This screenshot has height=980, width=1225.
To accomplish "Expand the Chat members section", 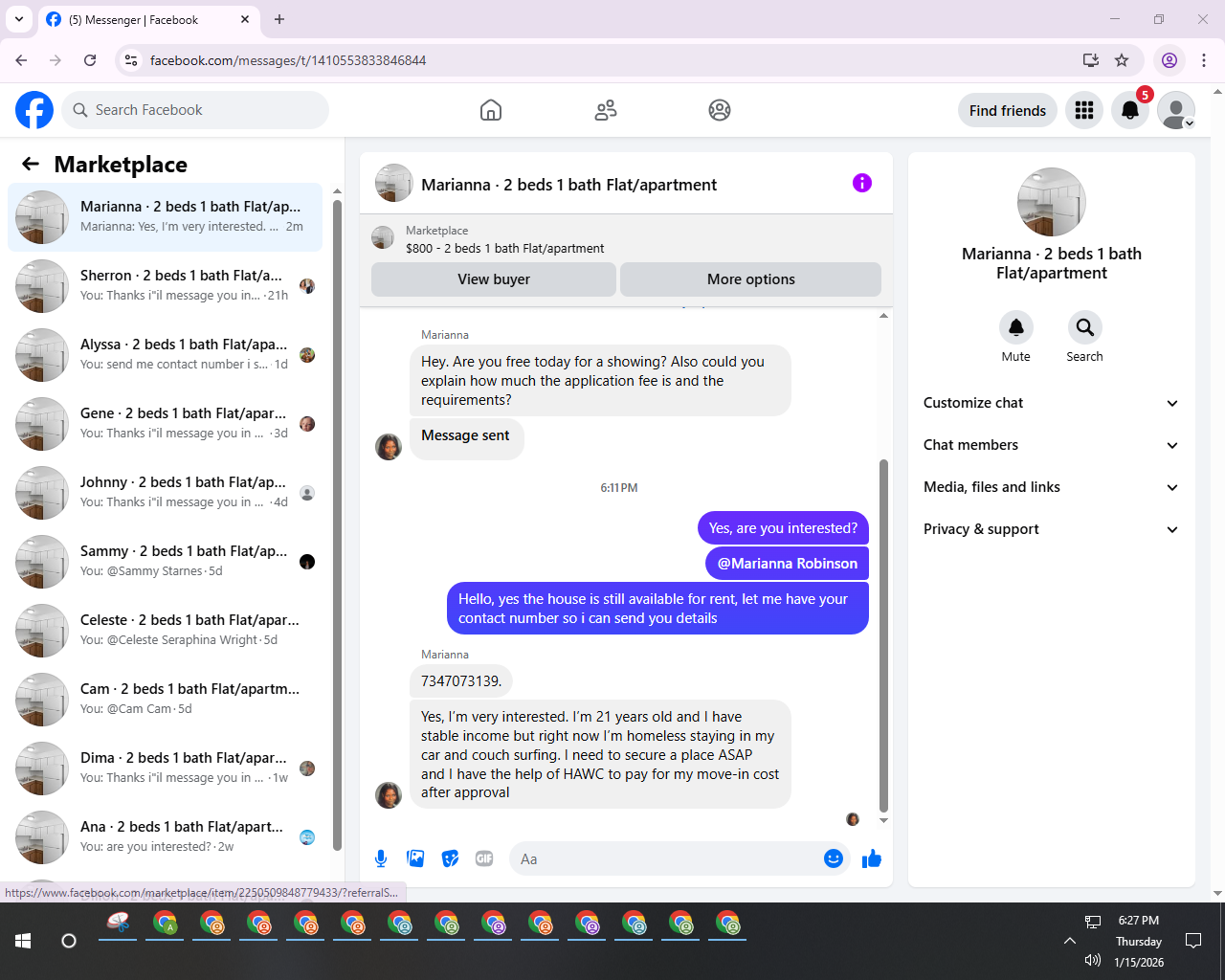I will click(x=1051, y=445).
